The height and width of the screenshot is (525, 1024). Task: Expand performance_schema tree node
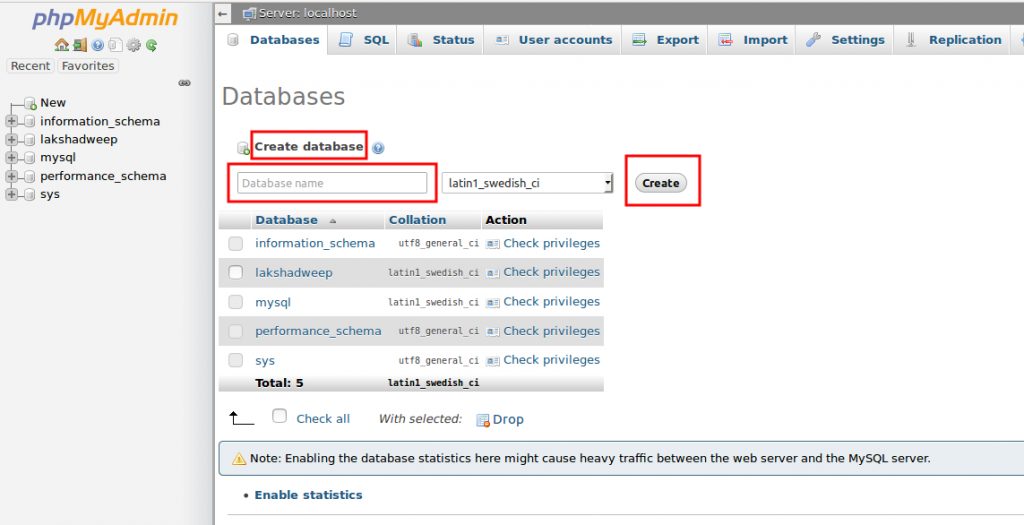11,176
